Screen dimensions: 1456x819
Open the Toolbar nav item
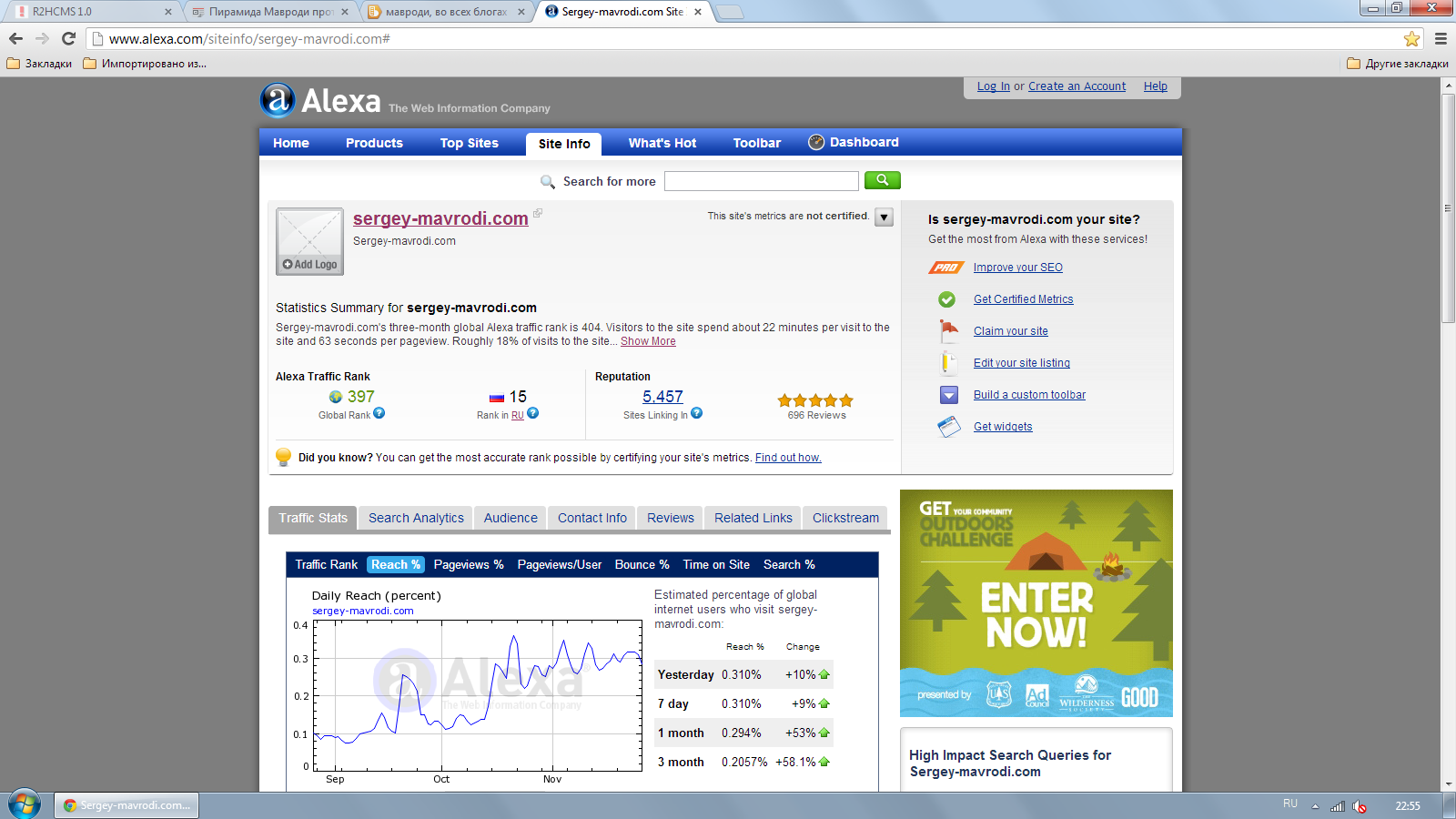(x=757, y=143)
